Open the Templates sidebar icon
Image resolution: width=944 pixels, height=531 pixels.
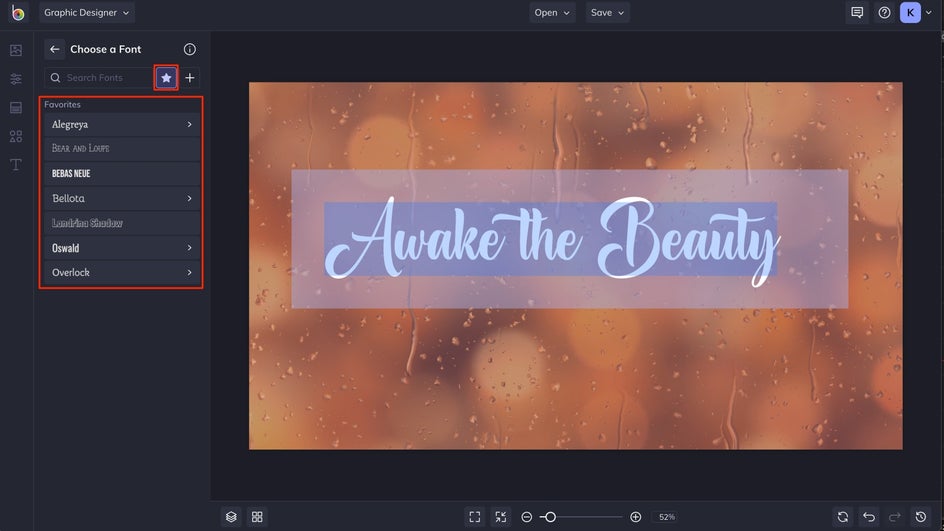coord(16,108)
